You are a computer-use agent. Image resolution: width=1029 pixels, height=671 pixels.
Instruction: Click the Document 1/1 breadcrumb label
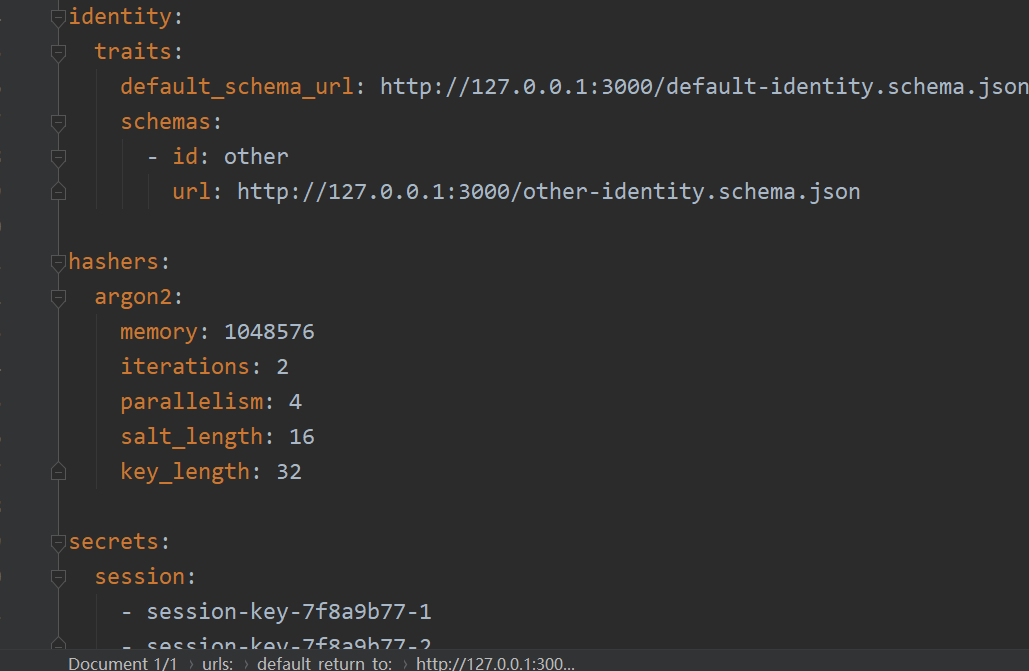[122, 663]
